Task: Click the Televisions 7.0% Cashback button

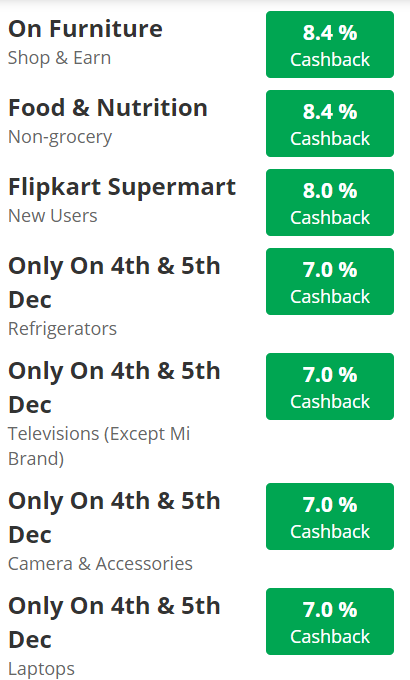Action: pyautogui.click(x=330, y=386)
